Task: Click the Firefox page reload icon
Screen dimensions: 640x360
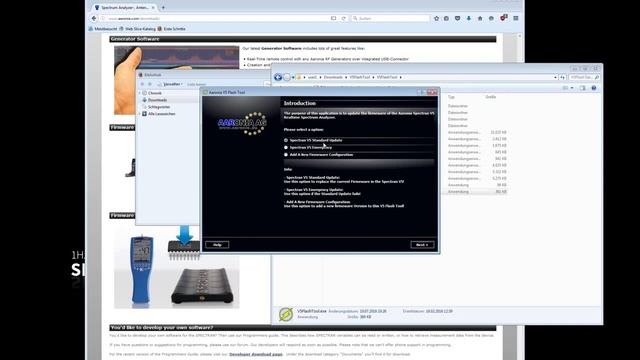Action: pos(344,18)
